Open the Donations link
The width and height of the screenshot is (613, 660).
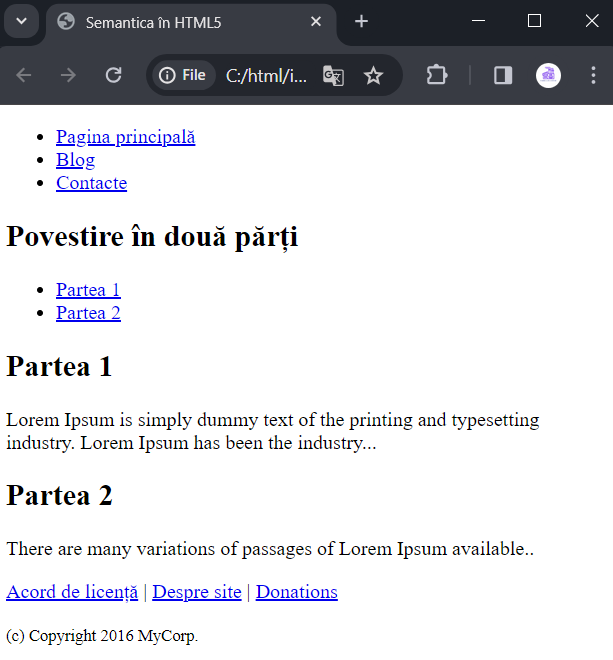[296, 592]
